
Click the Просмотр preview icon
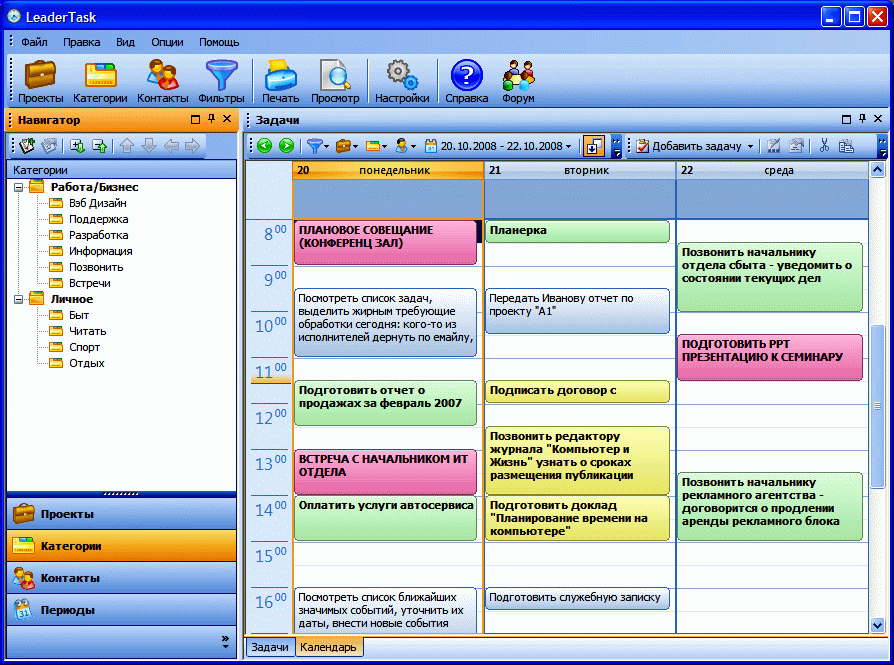[335, 82]
